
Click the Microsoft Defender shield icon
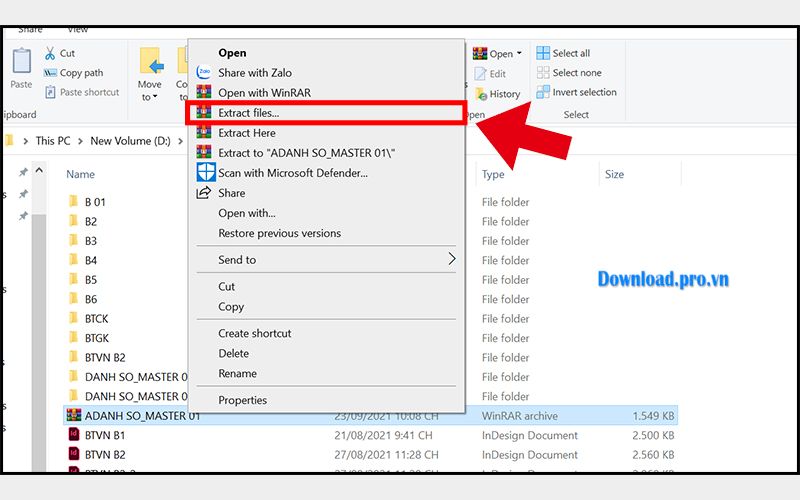tap(206, 172)
